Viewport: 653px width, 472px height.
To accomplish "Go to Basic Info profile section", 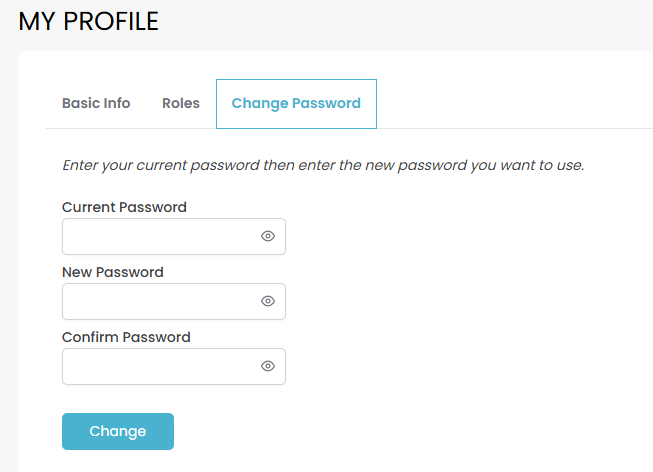I will pyautogui.click(x=96, y=103).
